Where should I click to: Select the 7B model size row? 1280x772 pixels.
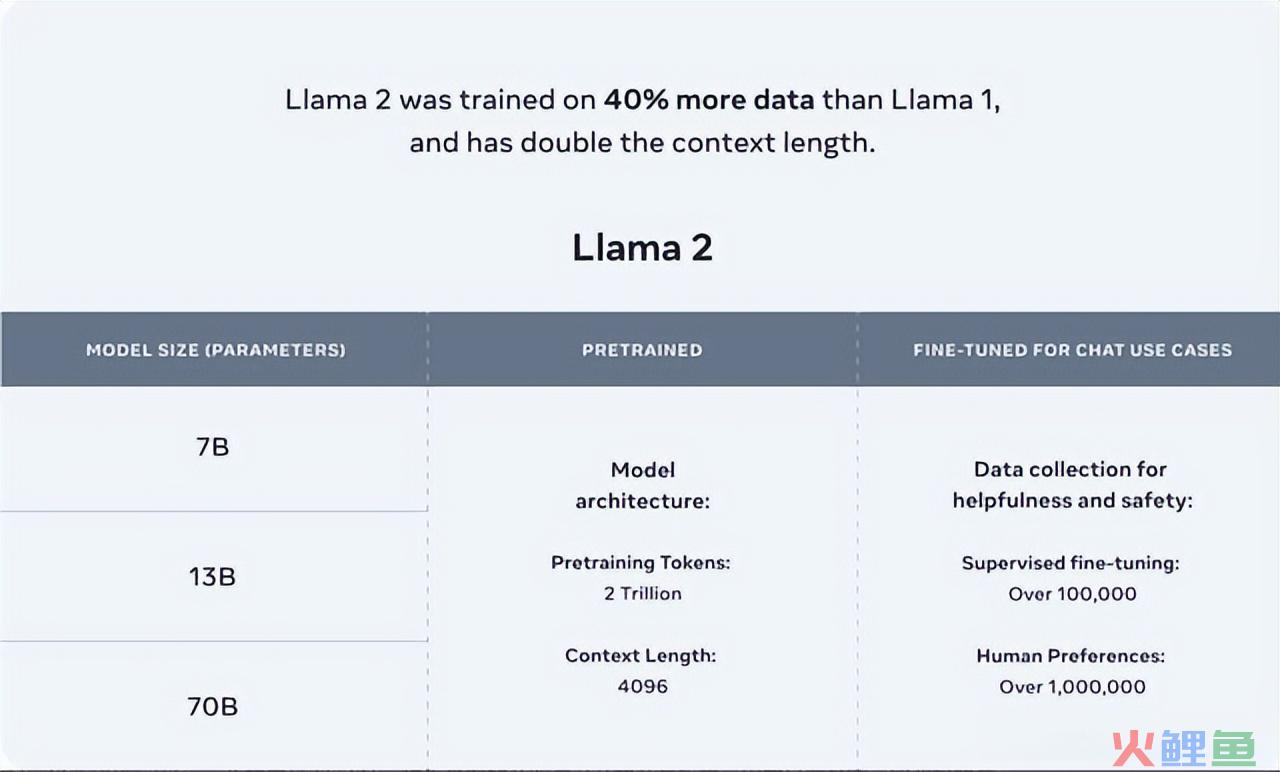[x=213, y=448]
